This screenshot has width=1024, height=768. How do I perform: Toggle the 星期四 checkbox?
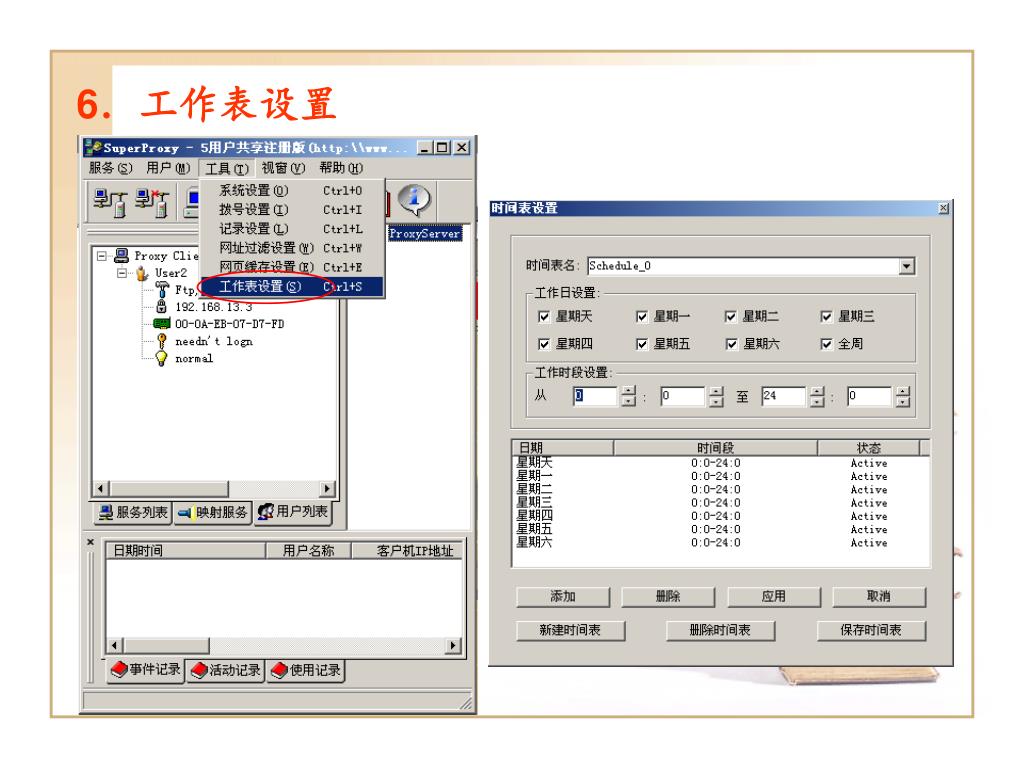[544, 344]
